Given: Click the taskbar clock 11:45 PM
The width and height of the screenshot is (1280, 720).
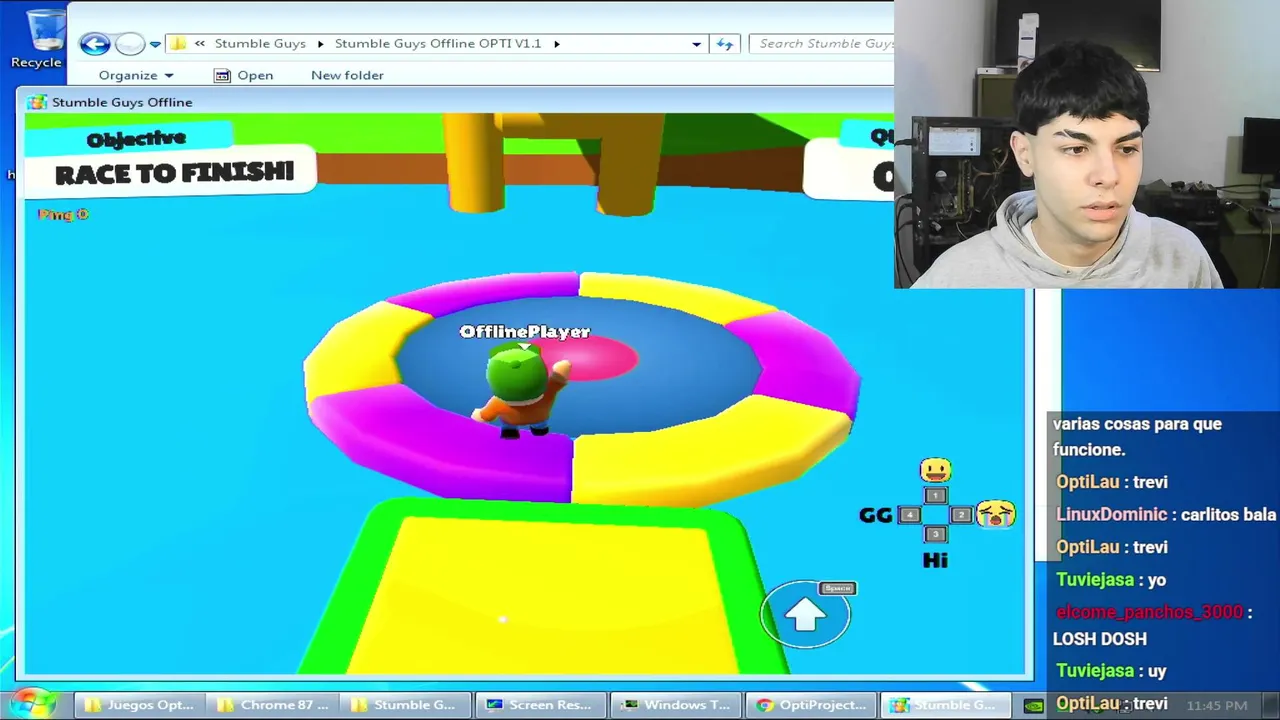Looking at the screenshot, I should pyautogui.click(x=1216, y=705).
